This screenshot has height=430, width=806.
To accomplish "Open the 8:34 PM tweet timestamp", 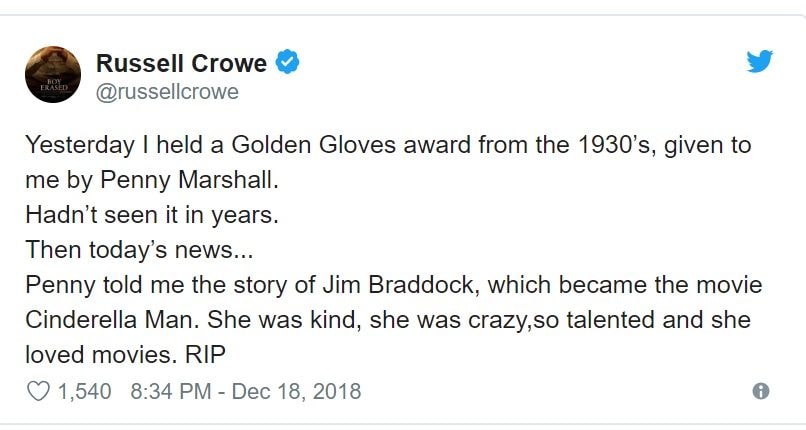I will click(170, 391).
